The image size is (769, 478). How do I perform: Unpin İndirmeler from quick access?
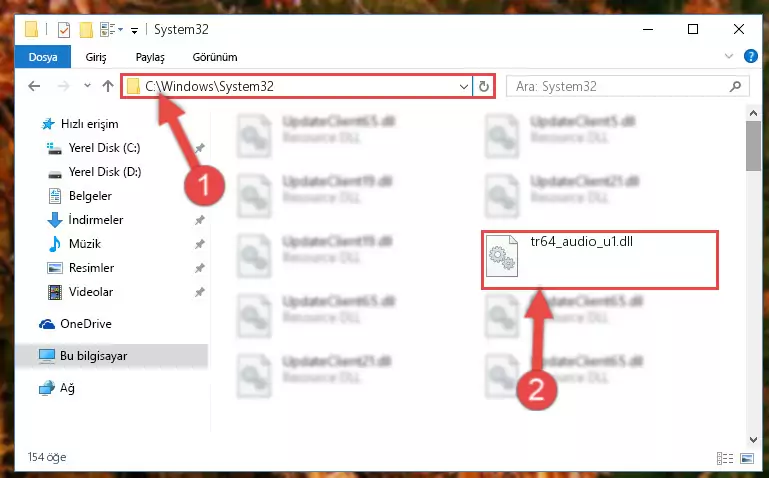200,220
